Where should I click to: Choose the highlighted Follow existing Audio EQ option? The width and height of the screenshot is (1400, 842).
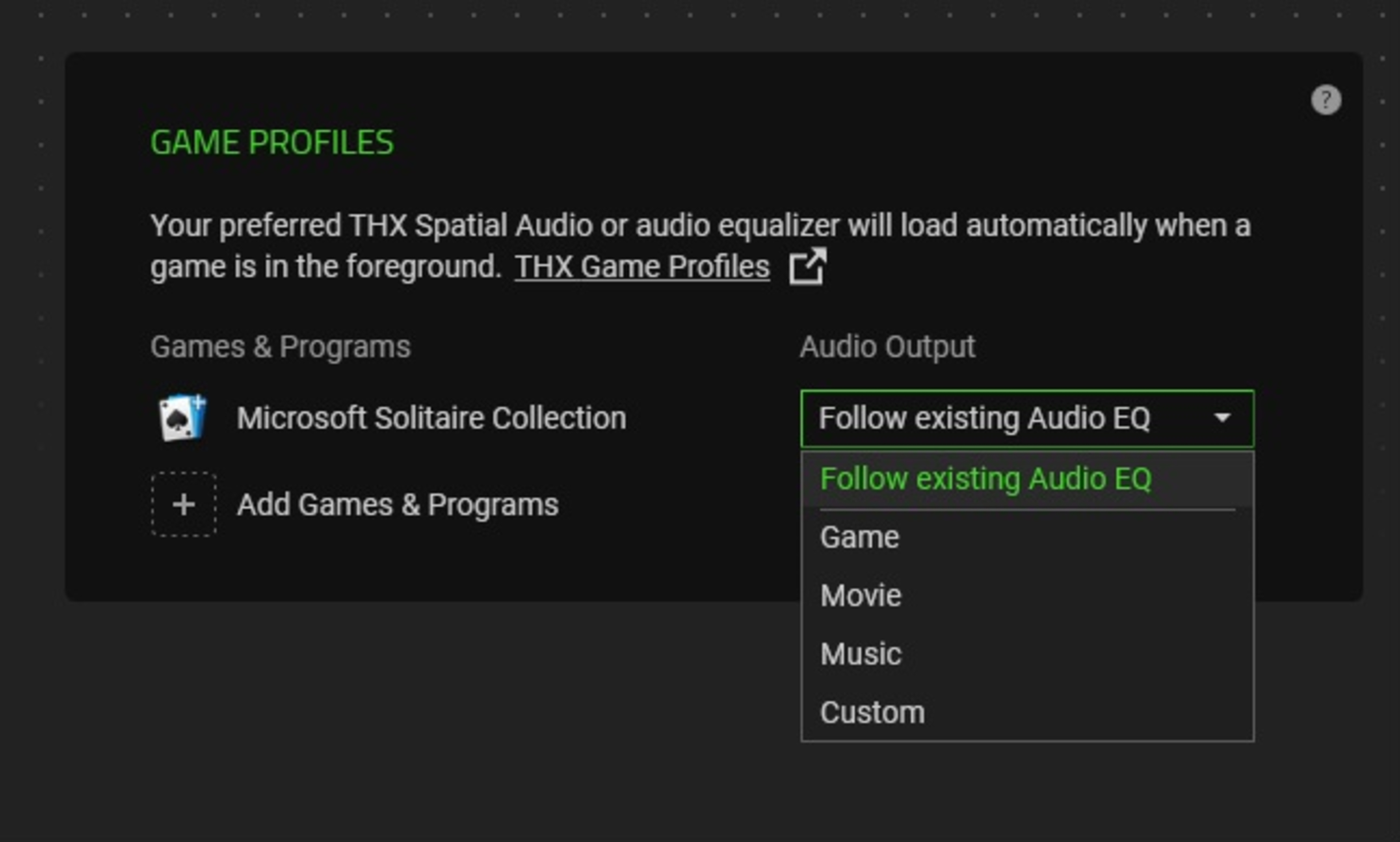pos(985,478)
